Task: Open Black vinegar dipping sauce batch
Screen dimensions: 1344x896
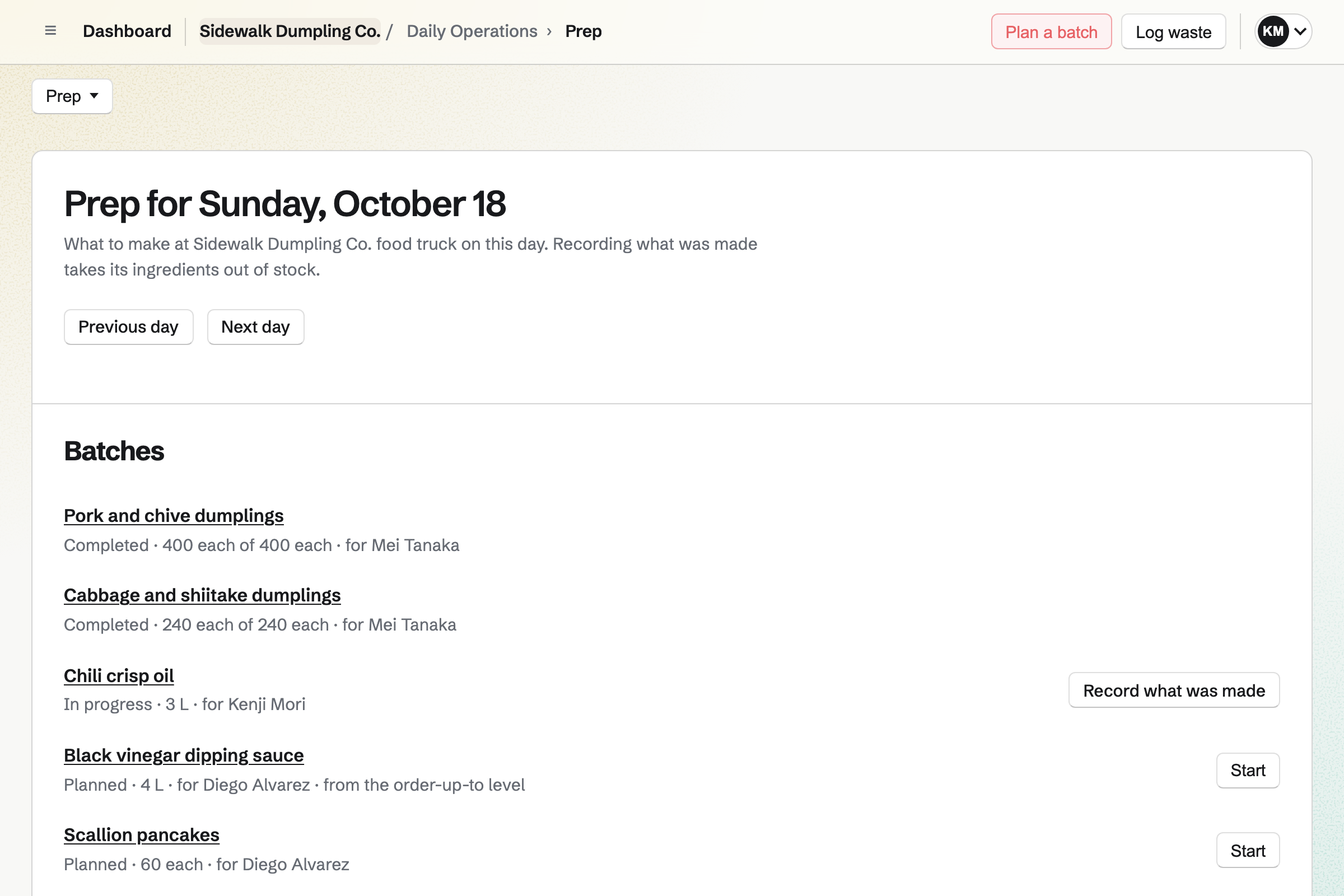Action: coord(184,755)
